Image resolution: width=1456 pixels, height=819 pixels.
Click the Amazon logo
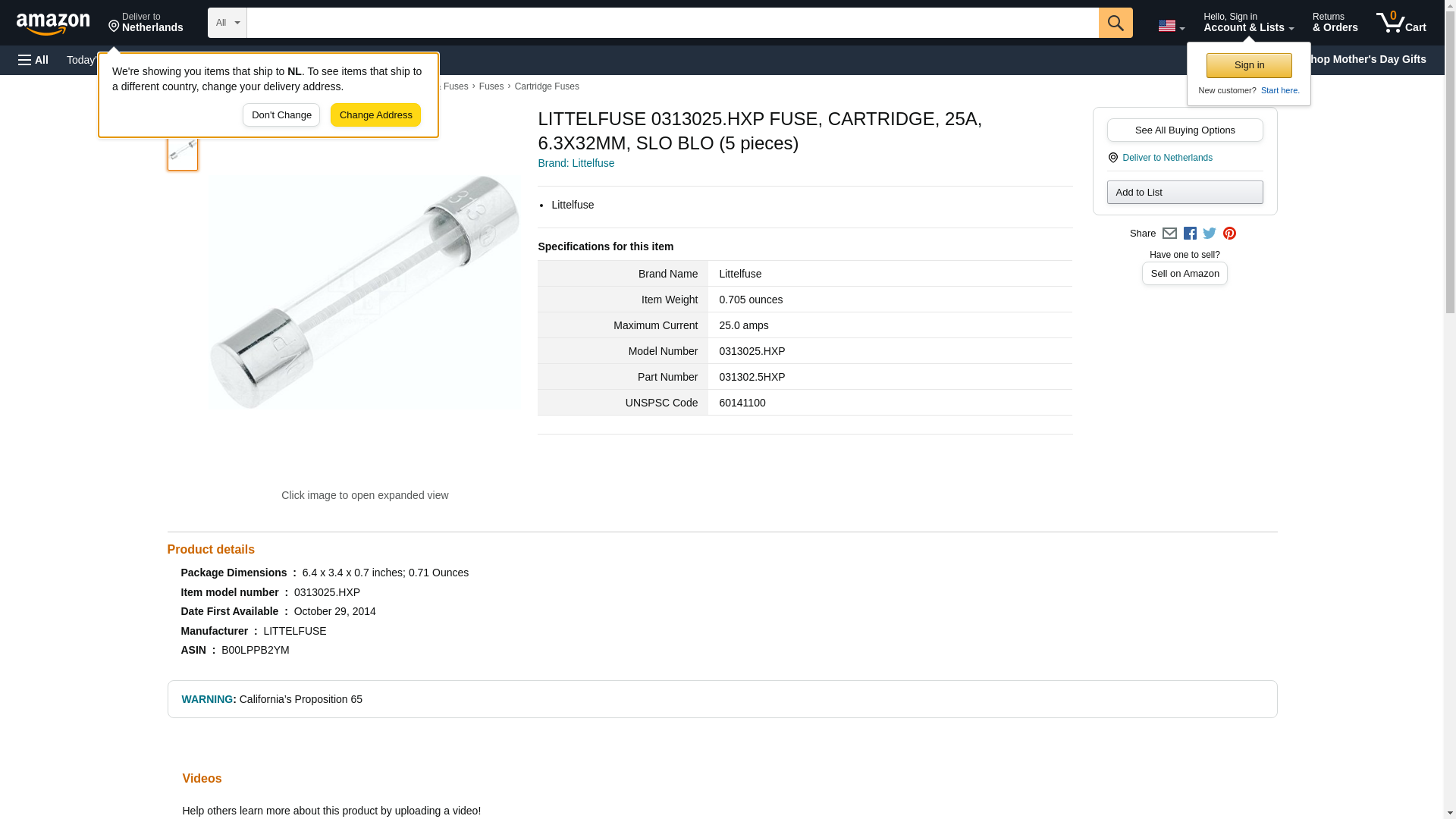[x=53, y=24]
